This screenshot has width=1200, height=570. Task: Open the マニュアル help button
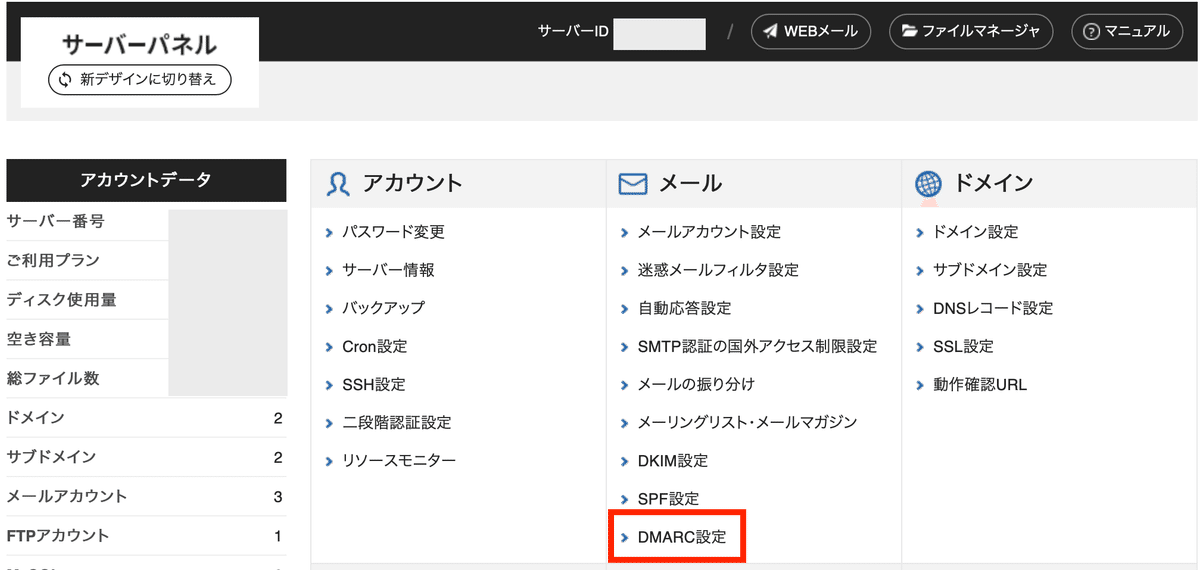[1127, 31]
